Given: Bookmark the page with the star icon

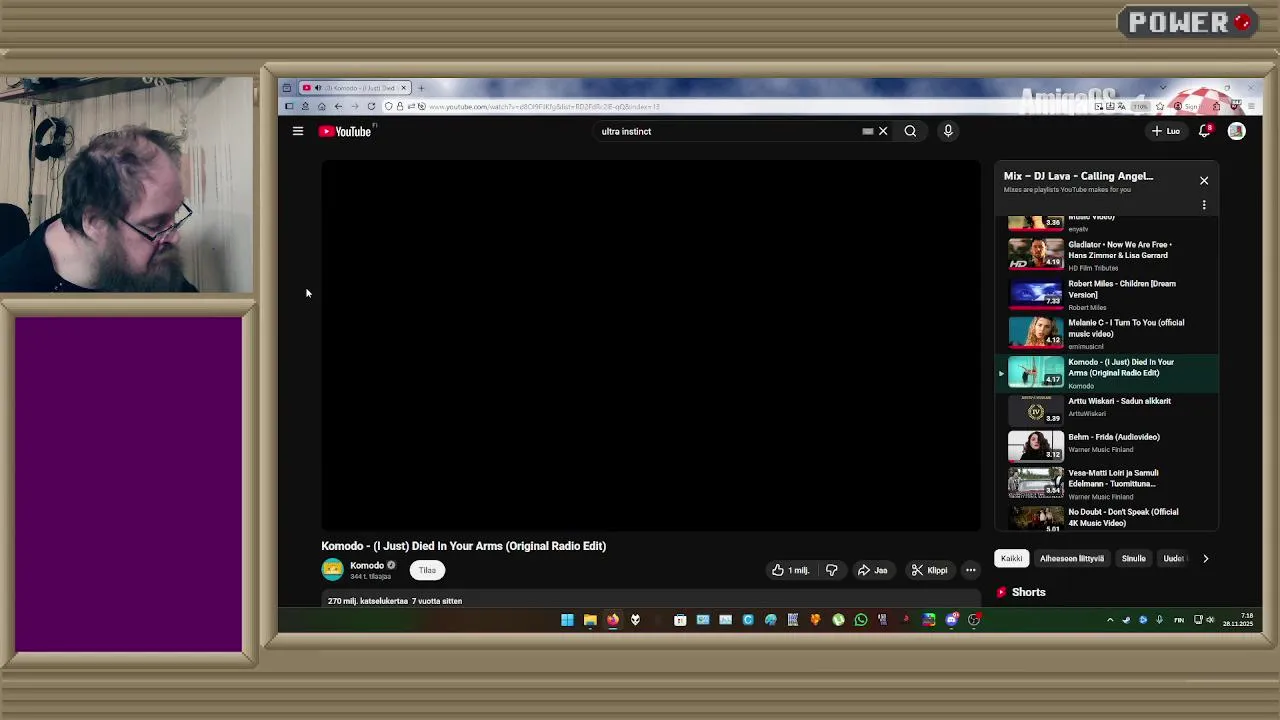Looking at the screenshot, I should coord(1160,106).
